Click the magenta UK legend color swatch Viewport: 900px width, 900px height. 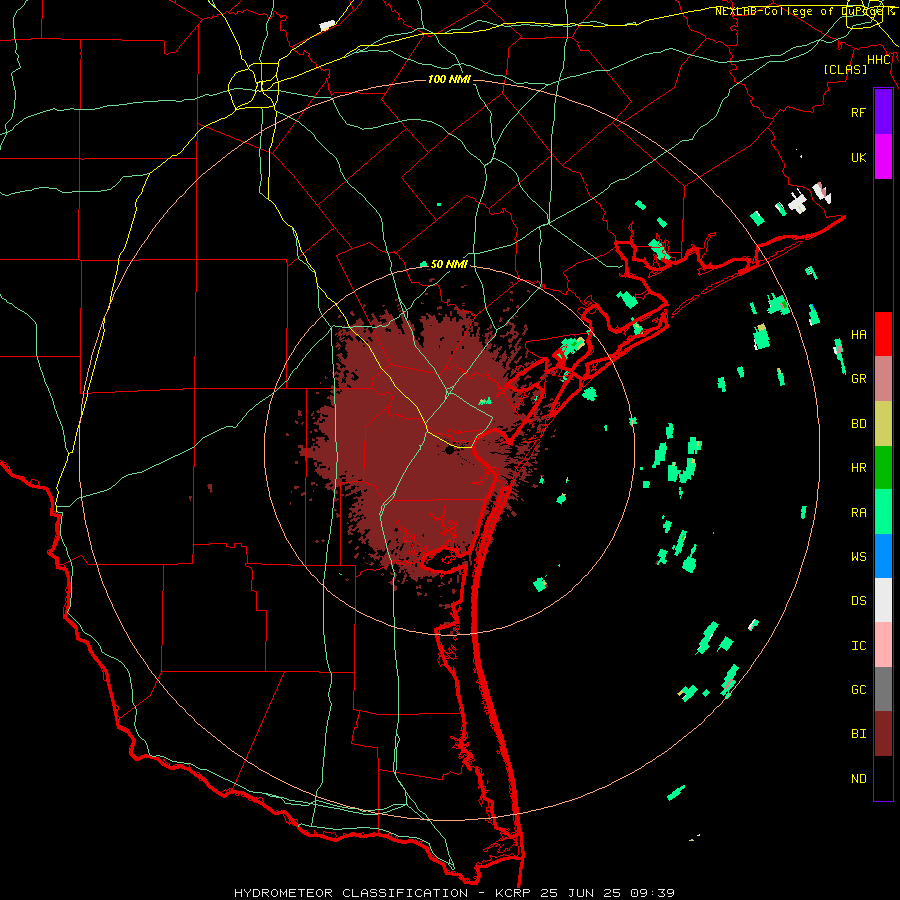tap(883, 157)
